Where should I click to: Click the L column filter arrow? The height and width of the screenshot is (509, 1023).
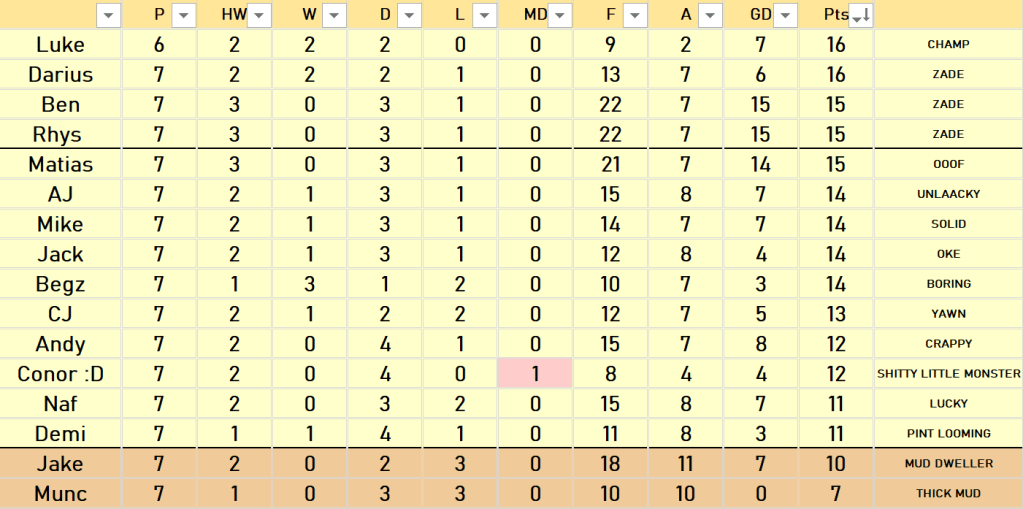[x=484, y=15]
